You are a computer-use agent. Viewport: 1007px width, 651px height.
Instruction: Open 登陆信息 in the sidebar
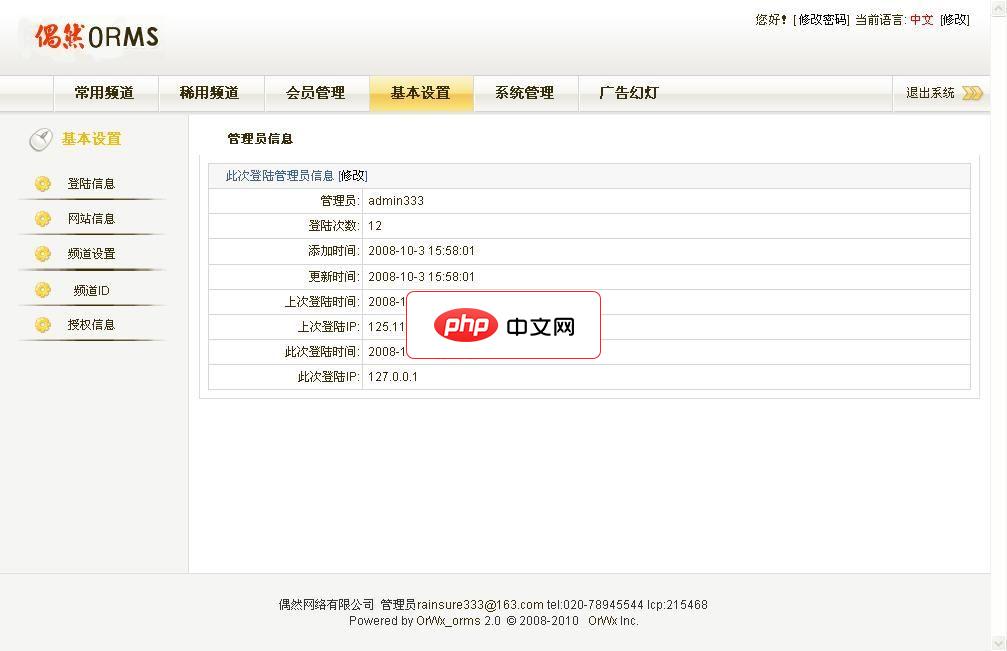click(91, 184)
